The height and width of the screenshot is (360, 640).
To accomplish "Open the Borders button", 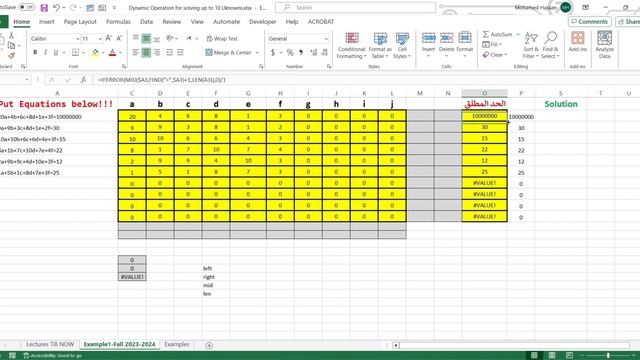I will pos(76,53).
